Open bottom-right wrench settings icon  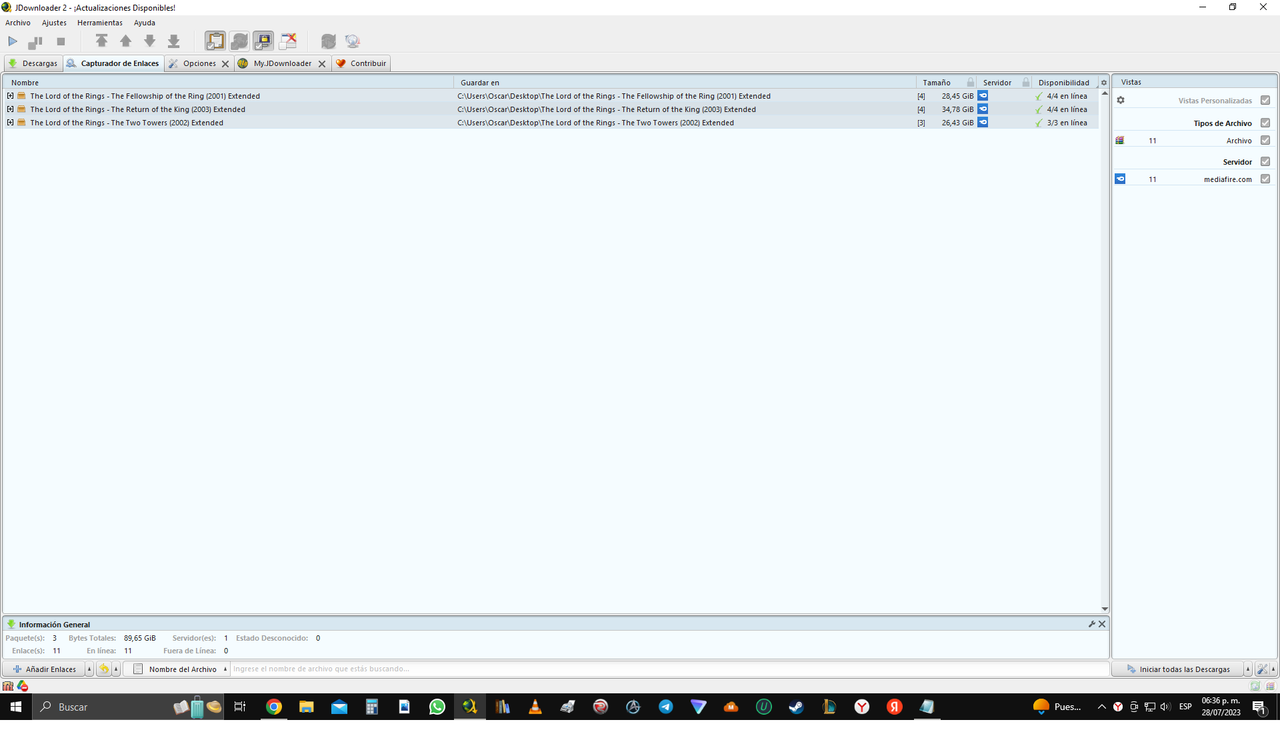[1262, 669]
